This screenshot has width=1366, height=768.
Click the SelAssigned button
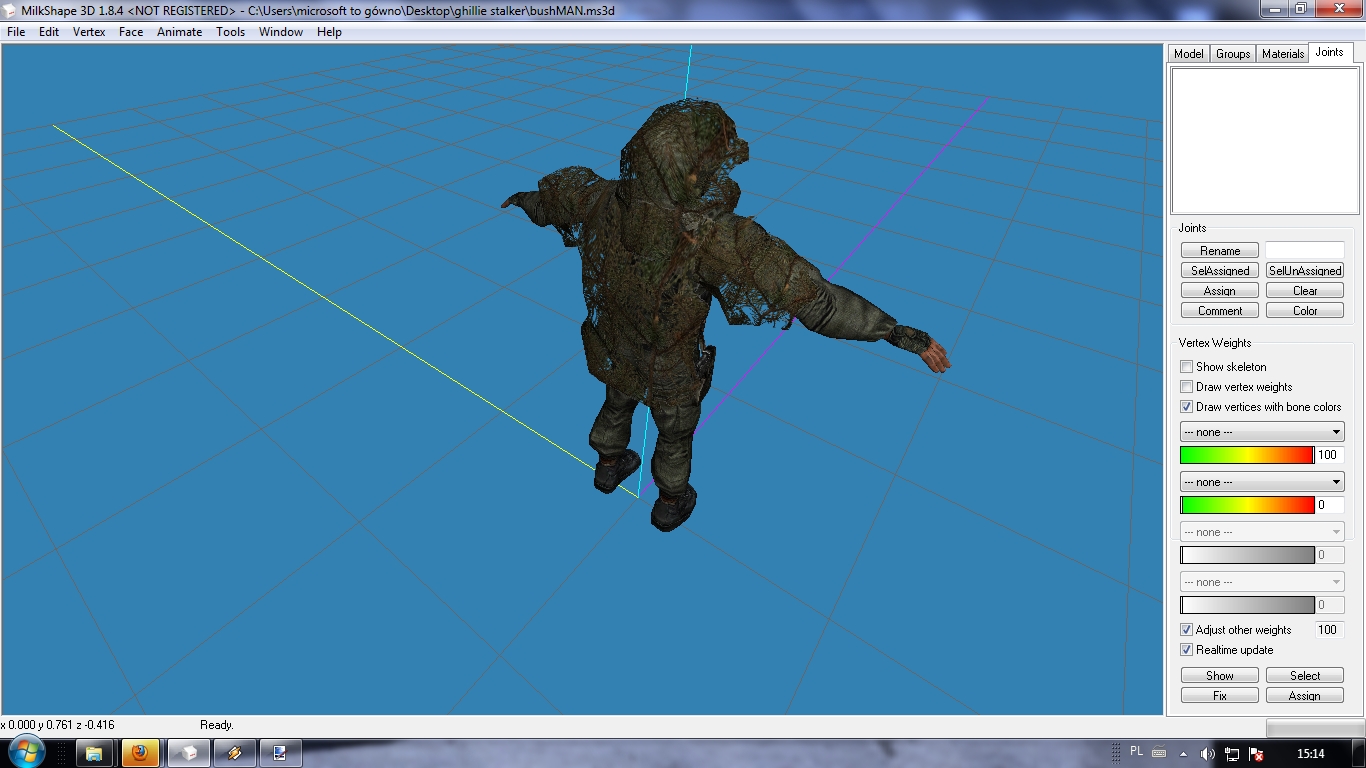click(1220, 271)
